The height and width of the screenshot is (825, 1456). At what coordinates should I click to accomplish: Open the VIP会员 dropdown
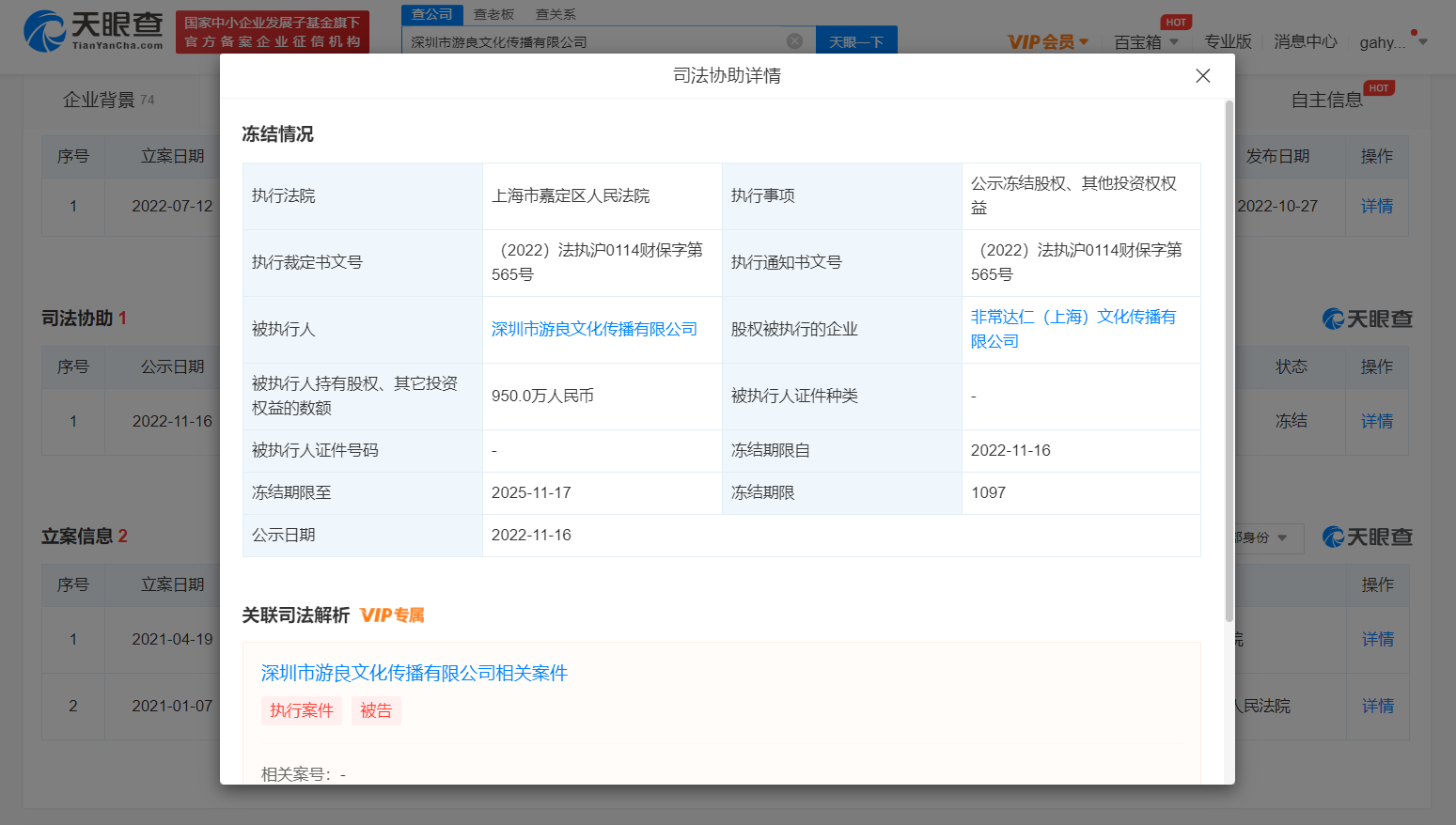[x=1048, y=41]
